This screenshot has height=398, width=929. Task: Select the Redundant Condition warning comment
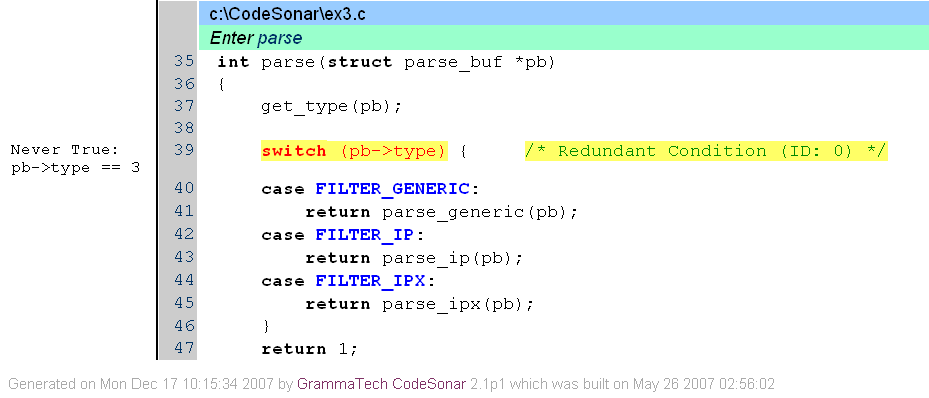(706, 151)
